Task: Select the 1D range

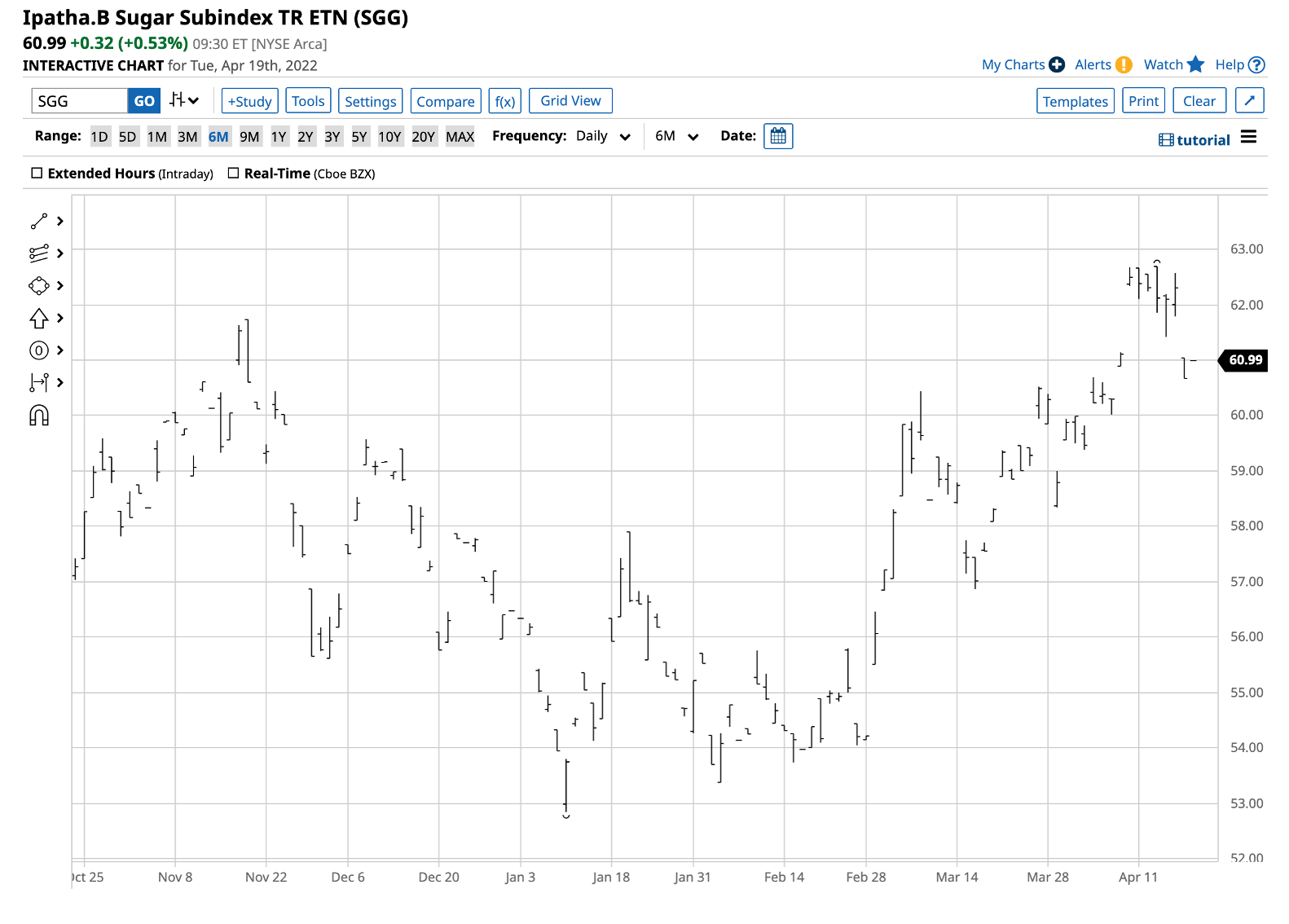Action: [99, 136]
